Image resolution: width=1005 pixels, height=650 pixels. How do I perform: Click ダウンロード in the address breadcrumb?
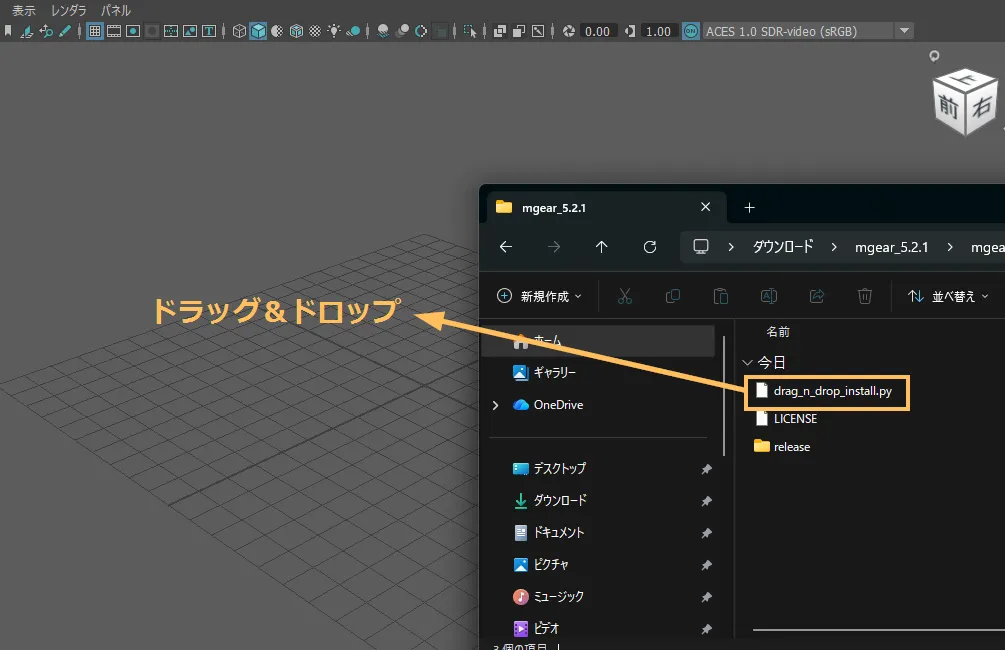pyautogui.click(x=783, y=247)
